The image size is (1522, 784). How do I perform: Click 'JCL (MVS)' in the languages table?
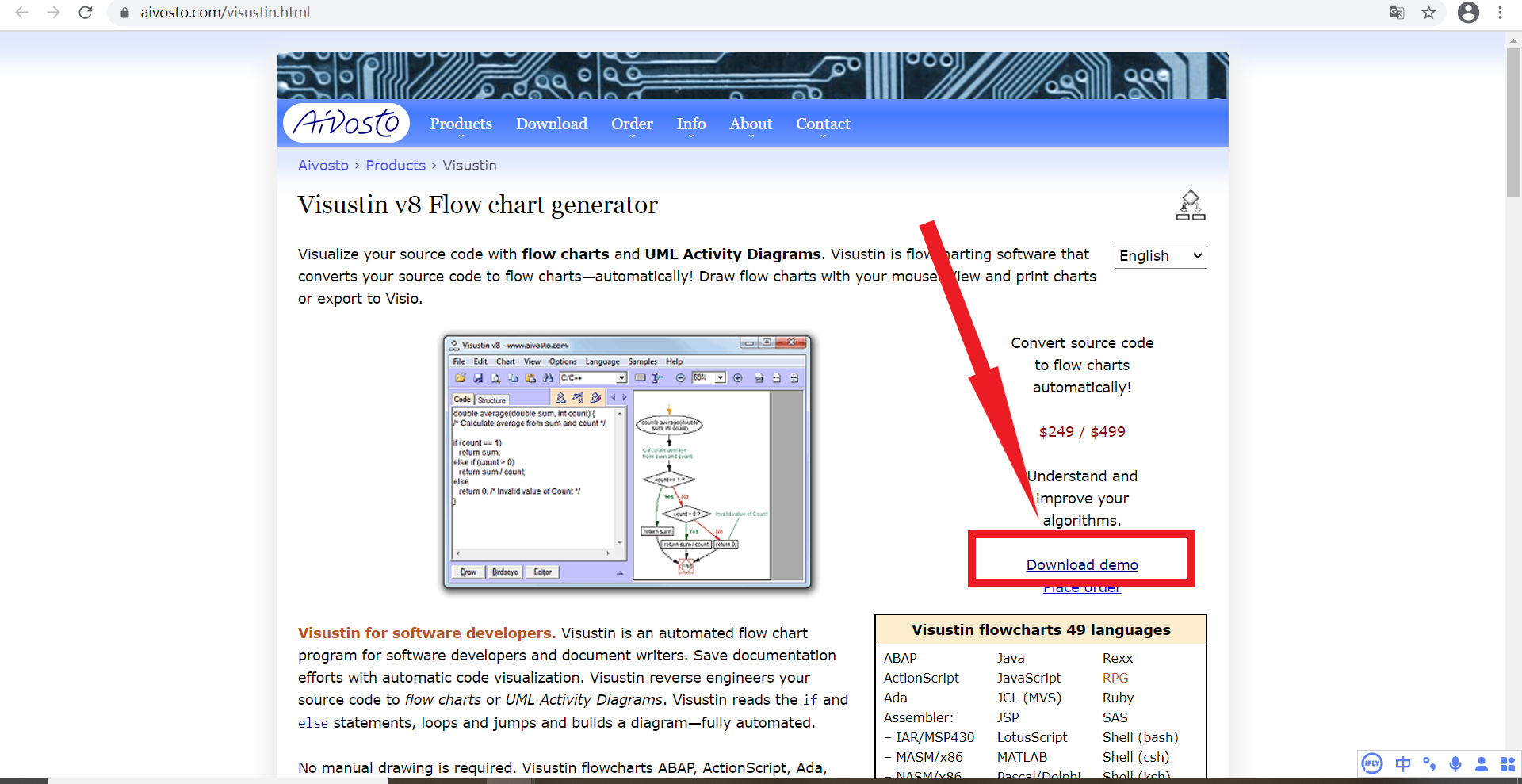coord(1029,698)
